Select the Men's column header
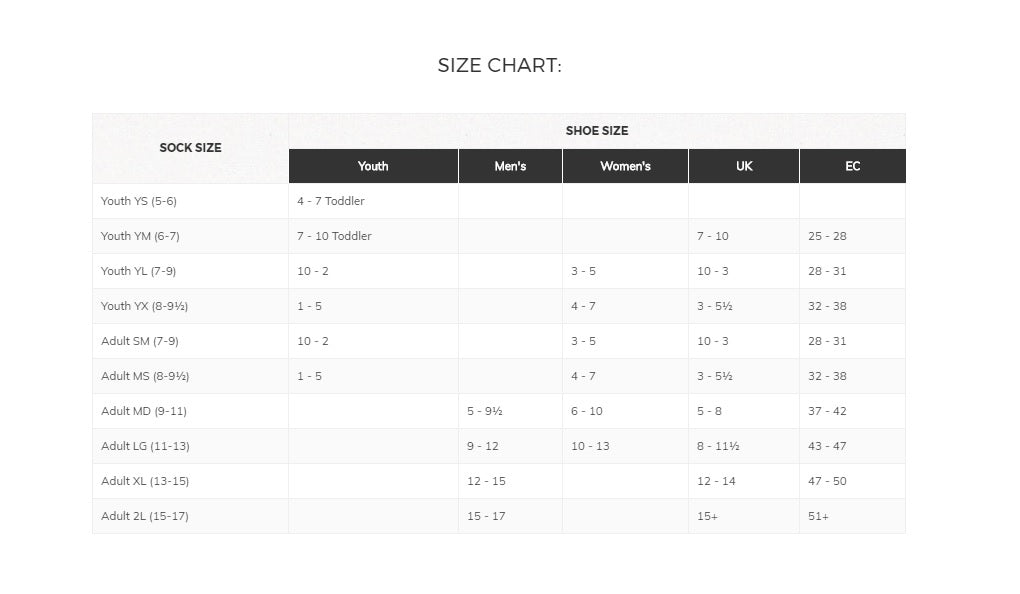Viewport: 1020px width, 594px height. tap(510, 166)
